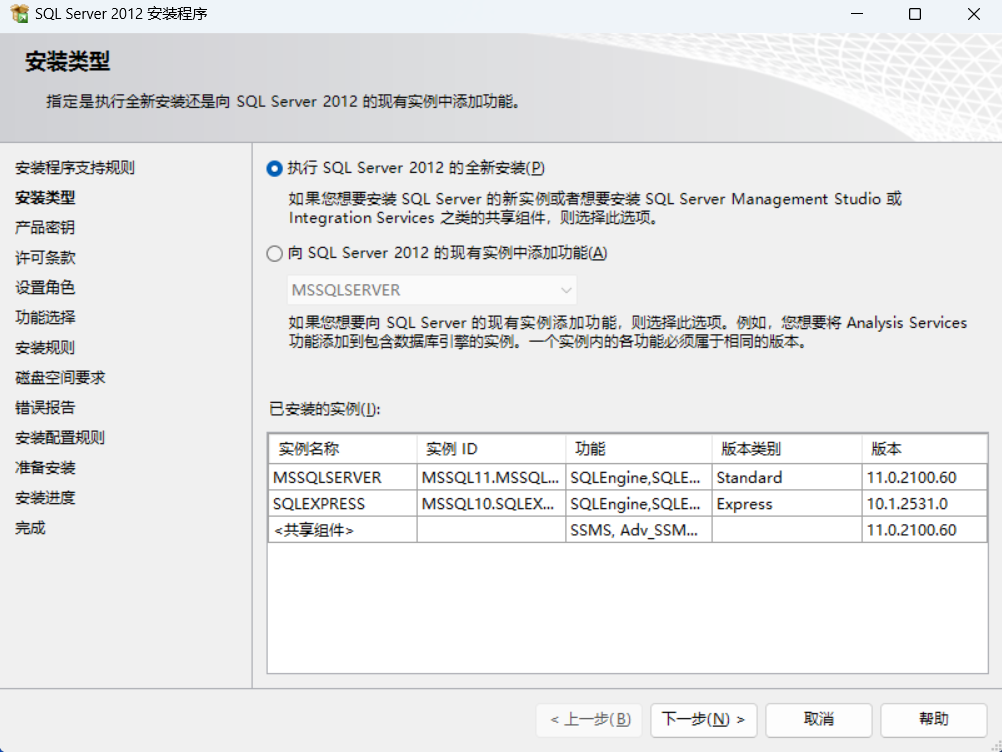Minimize the setup window
Screen dimensions: 1002x752
857,13
